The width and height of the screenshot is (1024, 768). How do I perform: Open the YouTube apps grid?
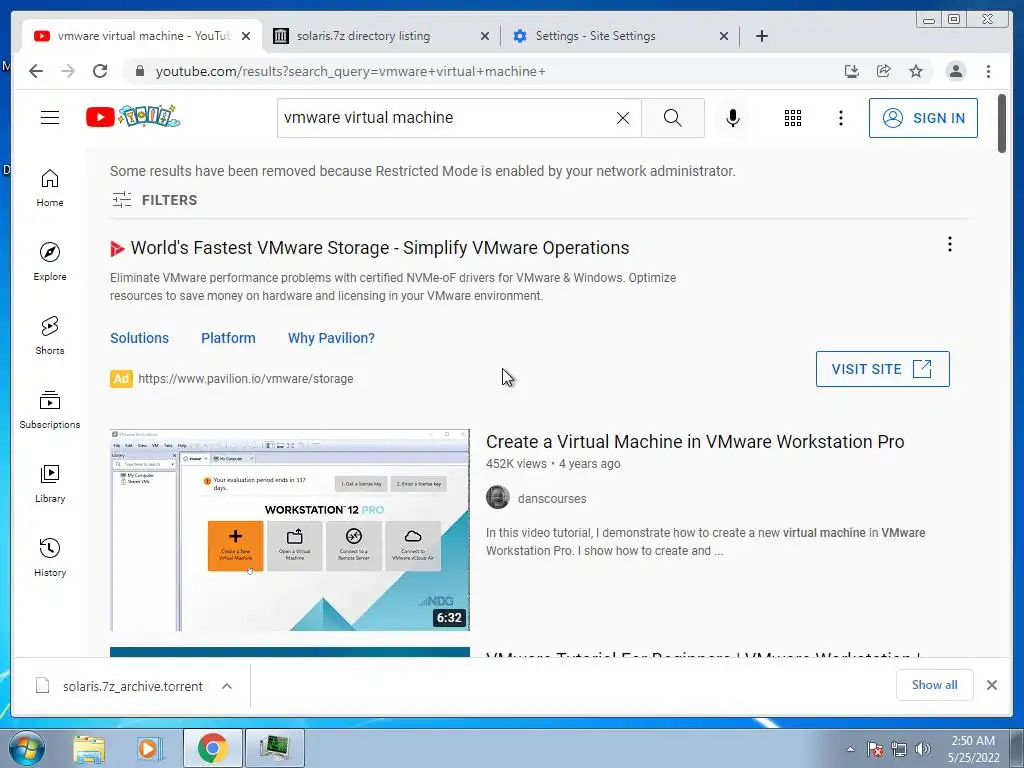(x=792, y=118)
